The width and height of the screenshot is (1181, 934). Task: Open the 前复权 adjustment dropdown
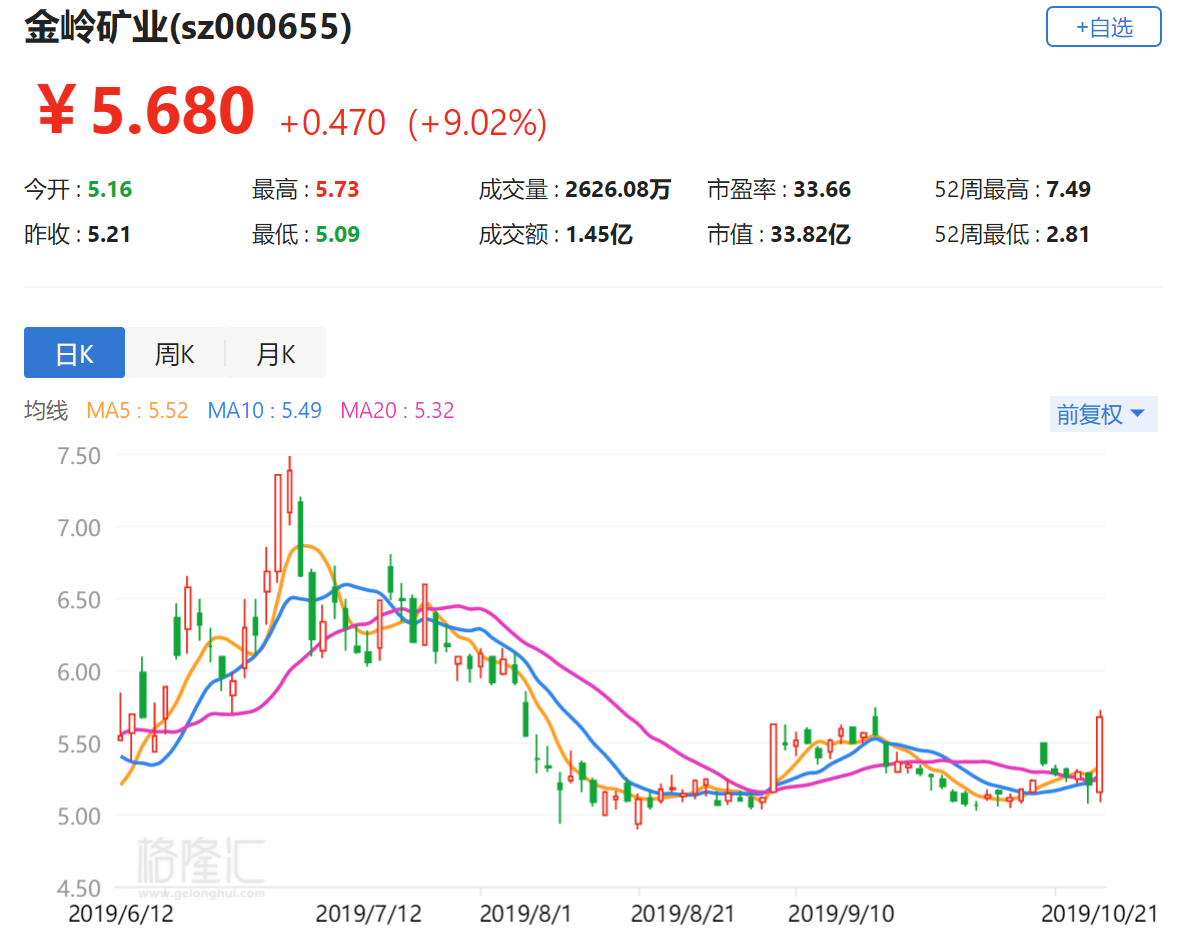coord(1103,414)
